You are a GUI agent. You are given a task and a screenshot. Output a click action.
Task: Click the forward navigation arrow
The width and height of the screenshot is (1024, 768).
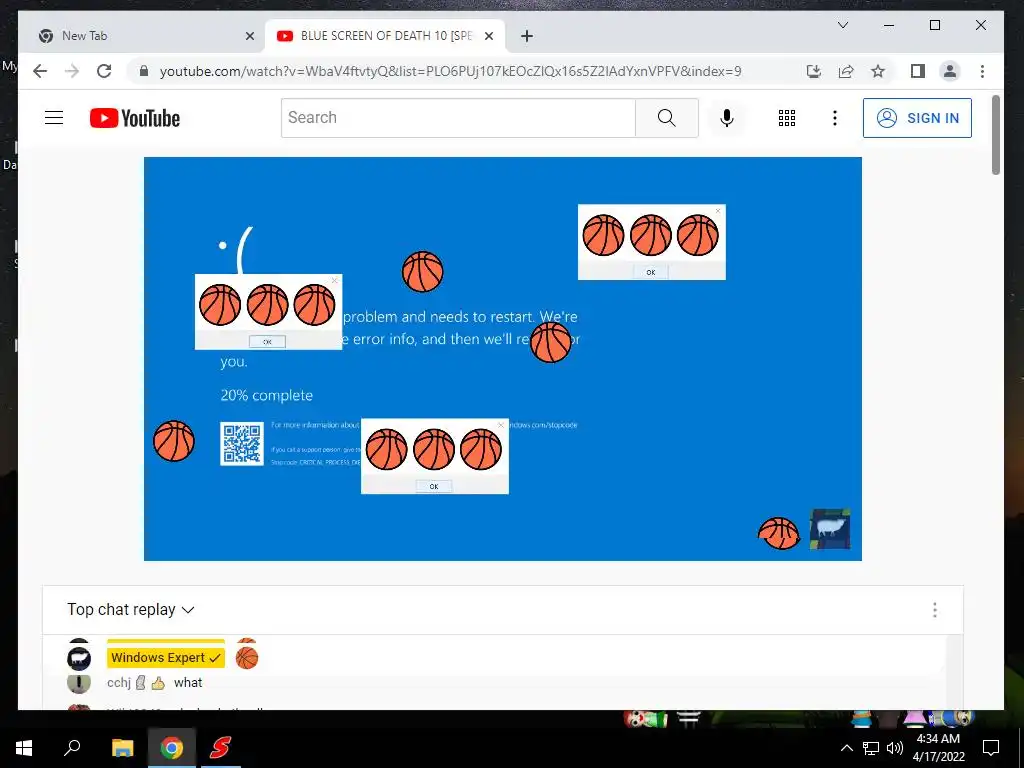[x=72, y=71]
